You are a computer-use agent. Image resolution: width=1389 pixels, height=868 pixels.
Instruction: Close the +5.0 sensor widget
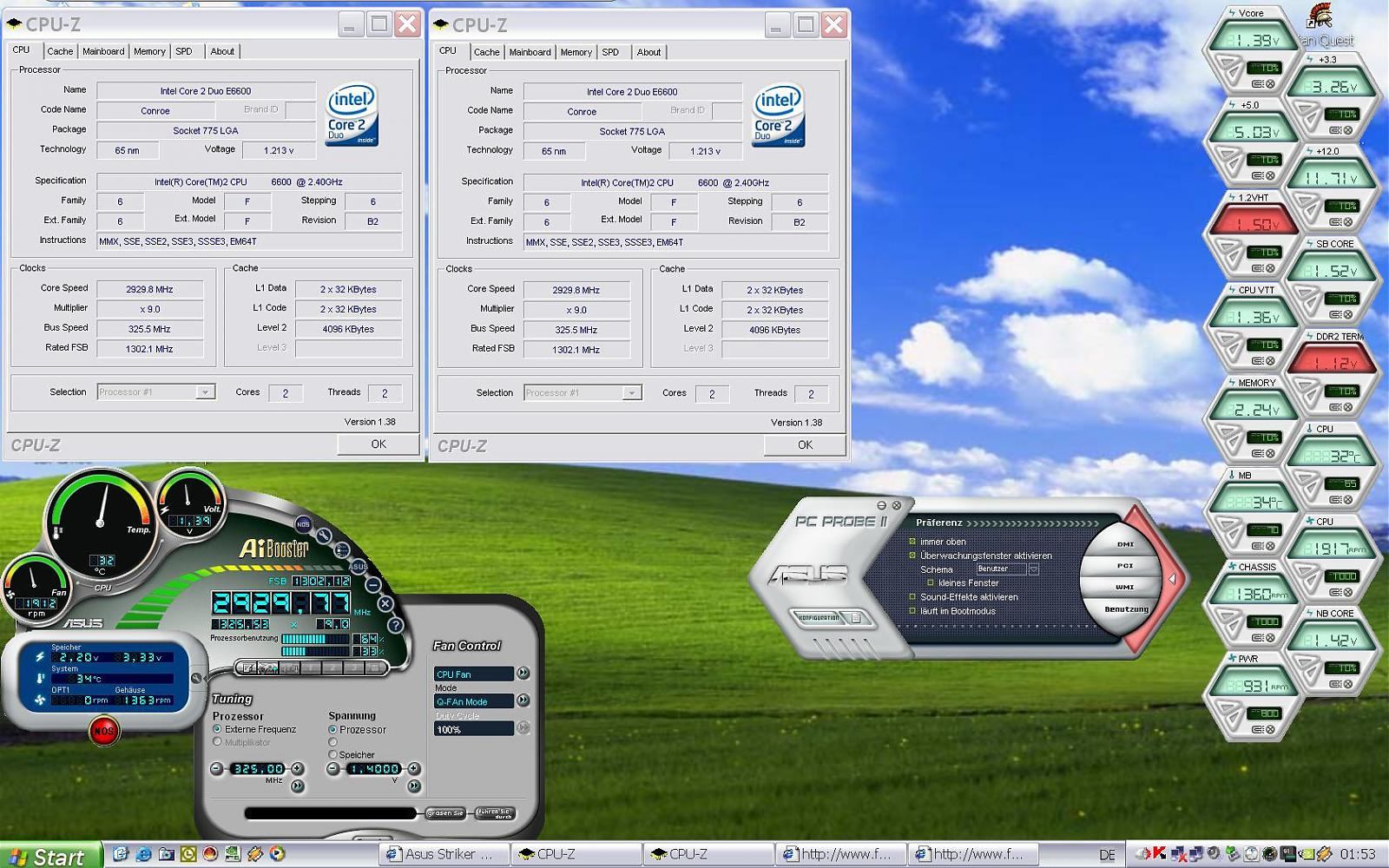point(1270,176)
